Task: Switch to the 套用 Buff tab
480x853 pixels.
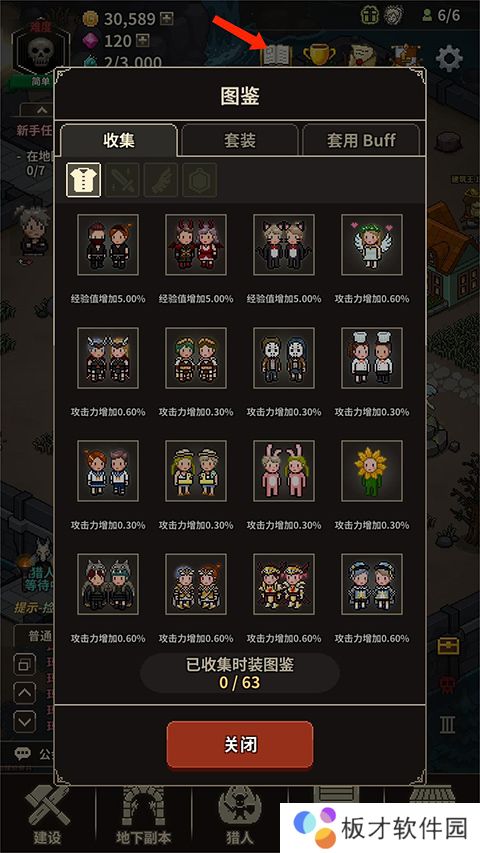Action: click(361, 140)
